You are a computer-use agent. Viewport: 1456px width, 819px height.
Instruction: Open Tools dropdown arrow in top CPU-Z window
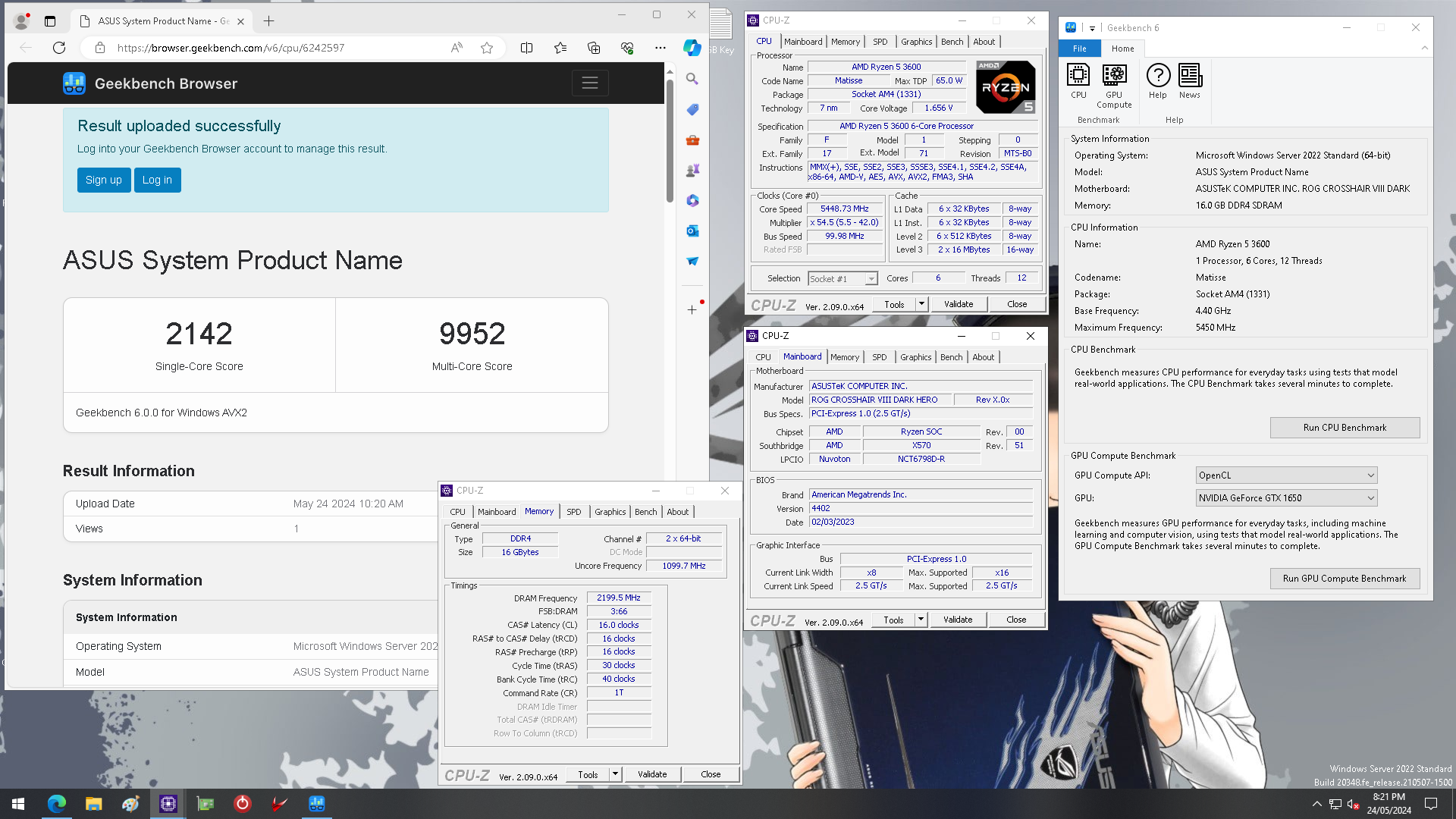click(921, 304)
